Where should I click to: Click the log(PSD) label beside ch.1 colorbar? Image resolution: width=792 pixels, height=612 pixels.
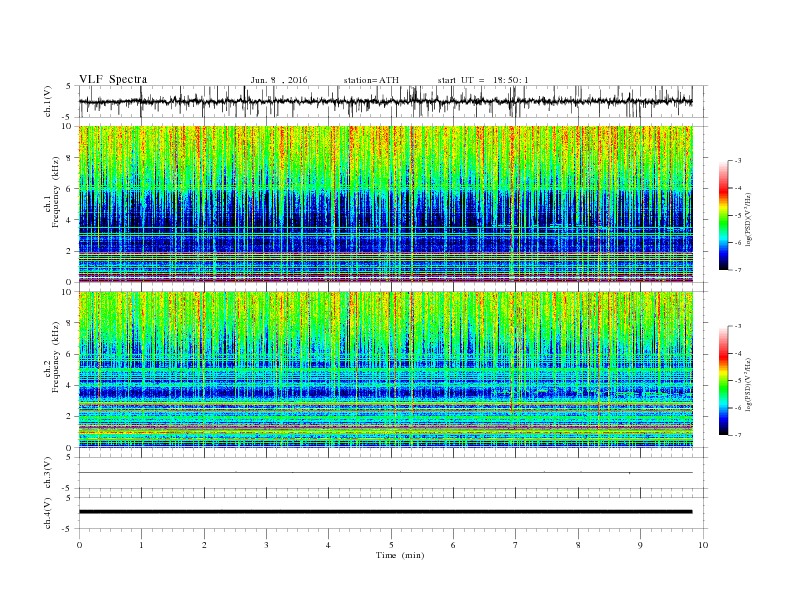[x=749, y=219]
